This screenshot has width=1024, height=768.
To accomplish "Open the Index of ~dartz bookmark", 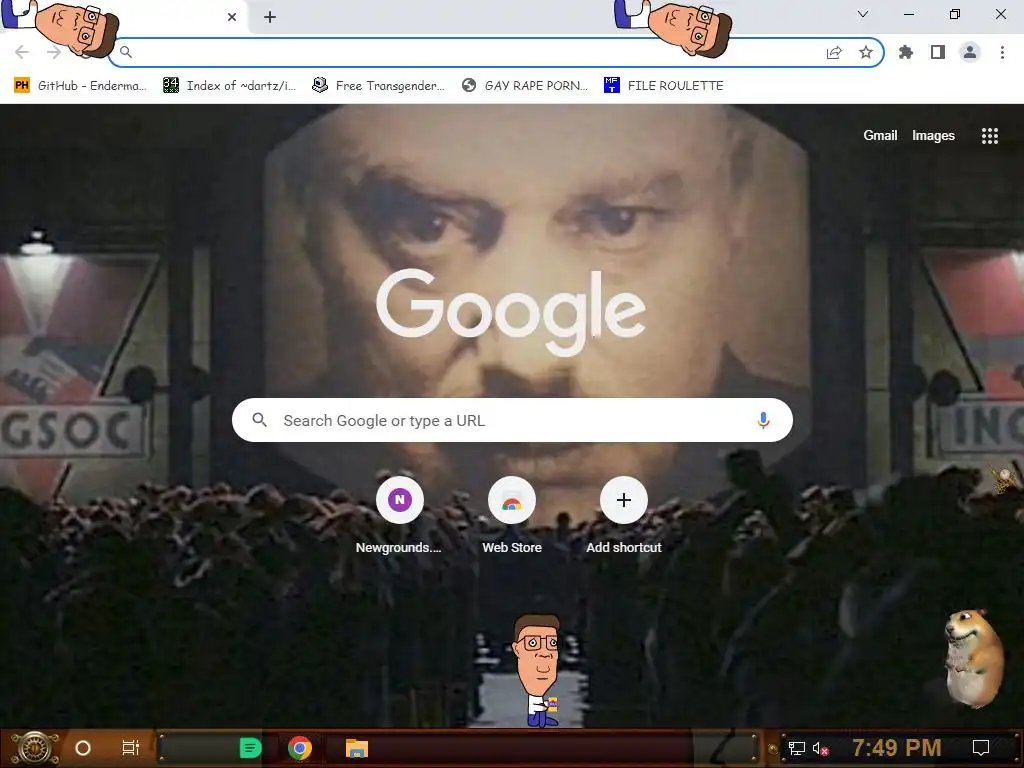I will (x=229, y=86).
